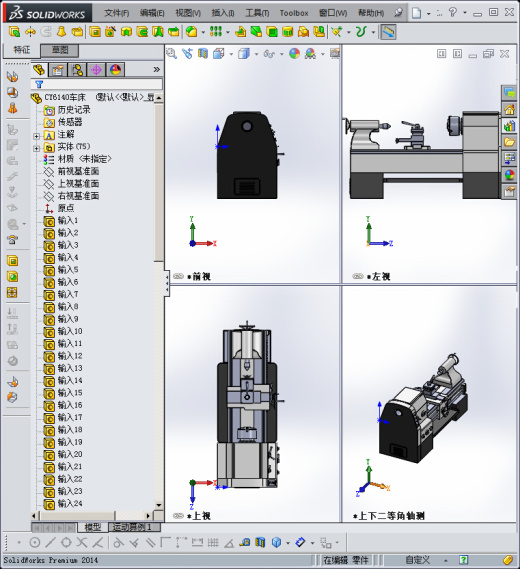Select the Rib feature icon

click(x=240, y=32)
